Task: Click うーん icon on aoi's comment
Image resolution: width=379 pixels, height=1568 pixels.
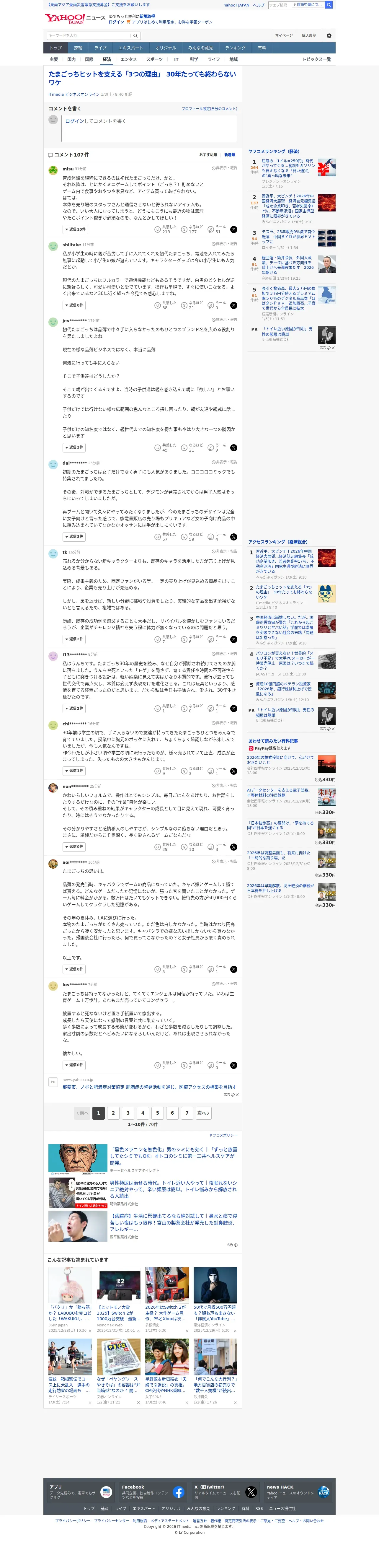Action: click(211, 969)
